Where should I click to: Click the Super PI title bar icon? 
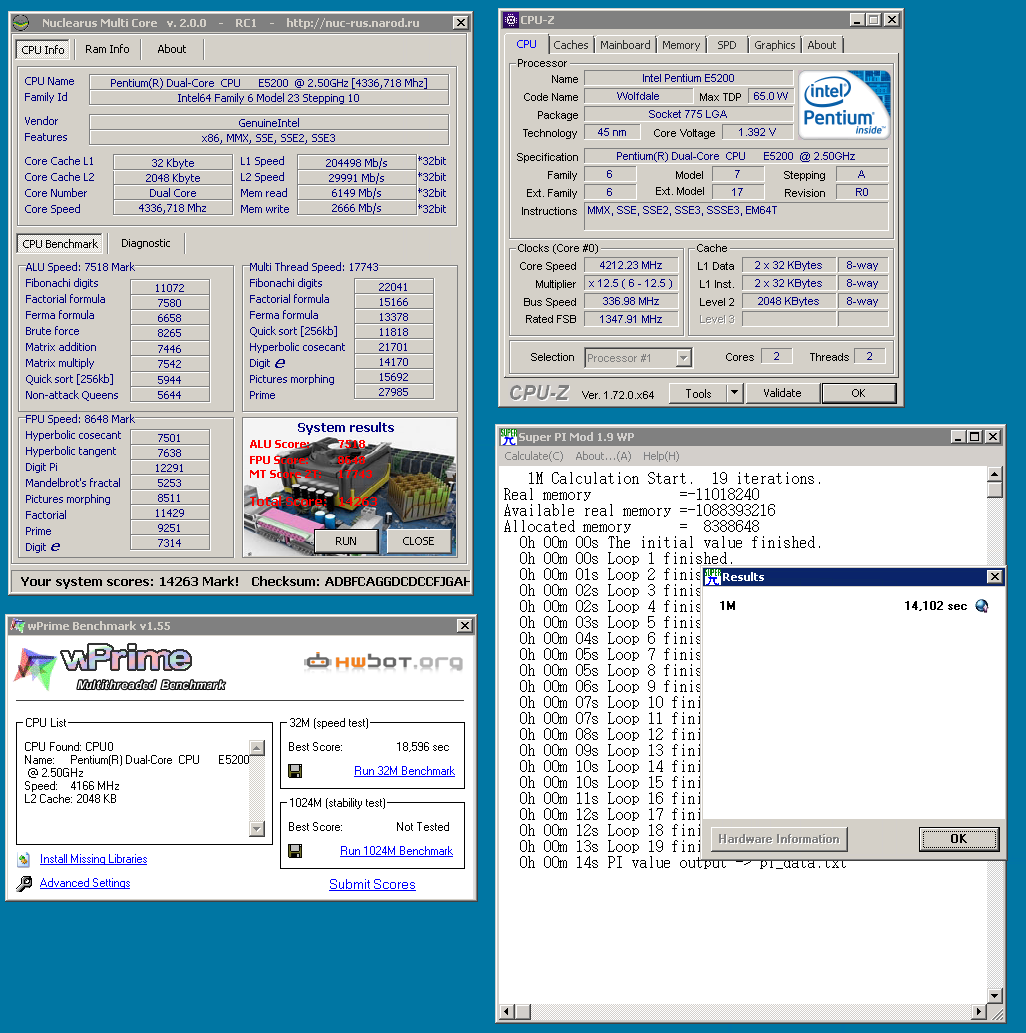[x=508, y=436]
